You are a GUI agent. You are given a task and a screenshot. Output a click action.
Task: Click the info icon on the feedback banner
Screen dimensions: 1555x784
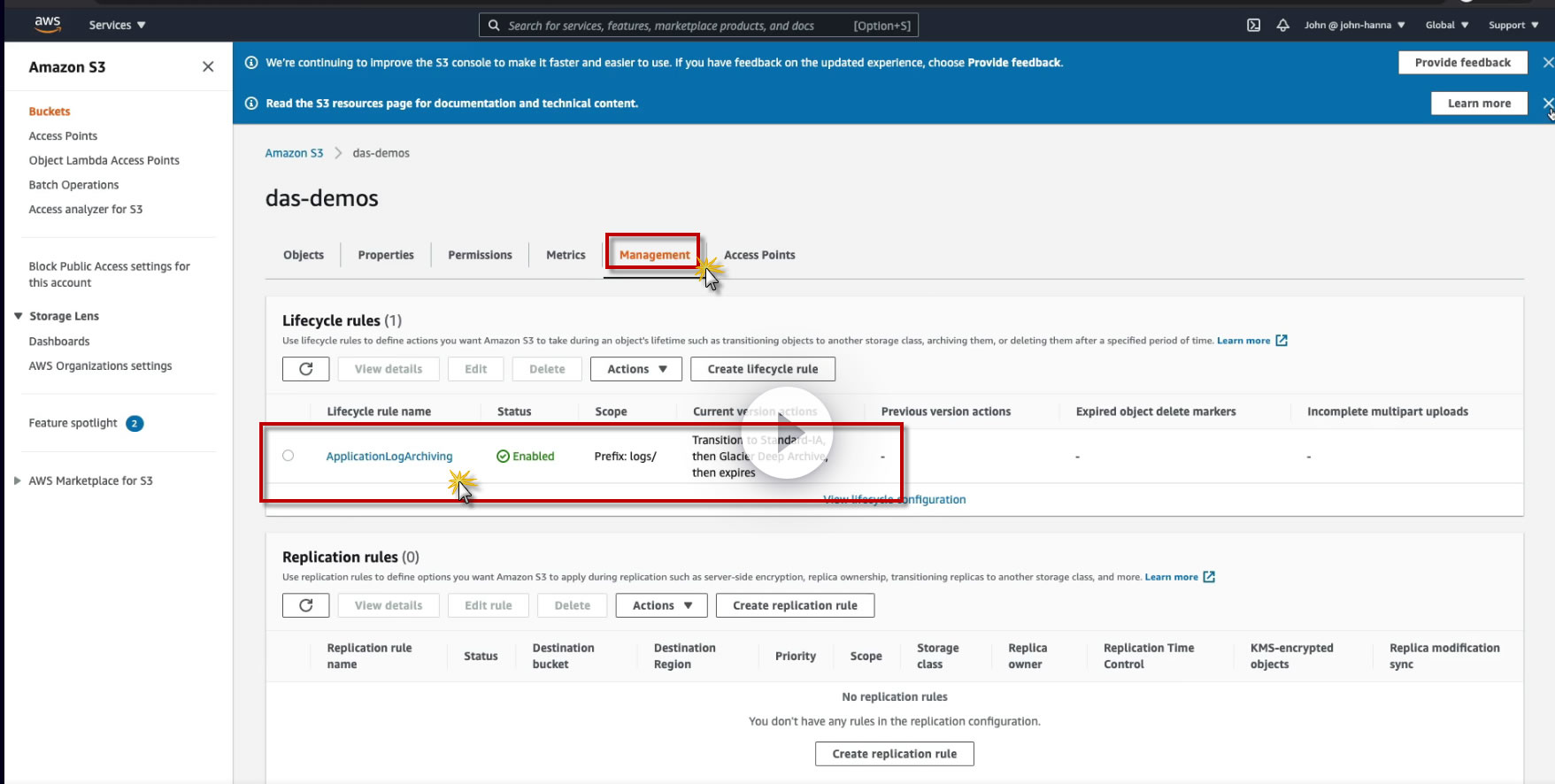pyautogui.click(x=251, y=63)
